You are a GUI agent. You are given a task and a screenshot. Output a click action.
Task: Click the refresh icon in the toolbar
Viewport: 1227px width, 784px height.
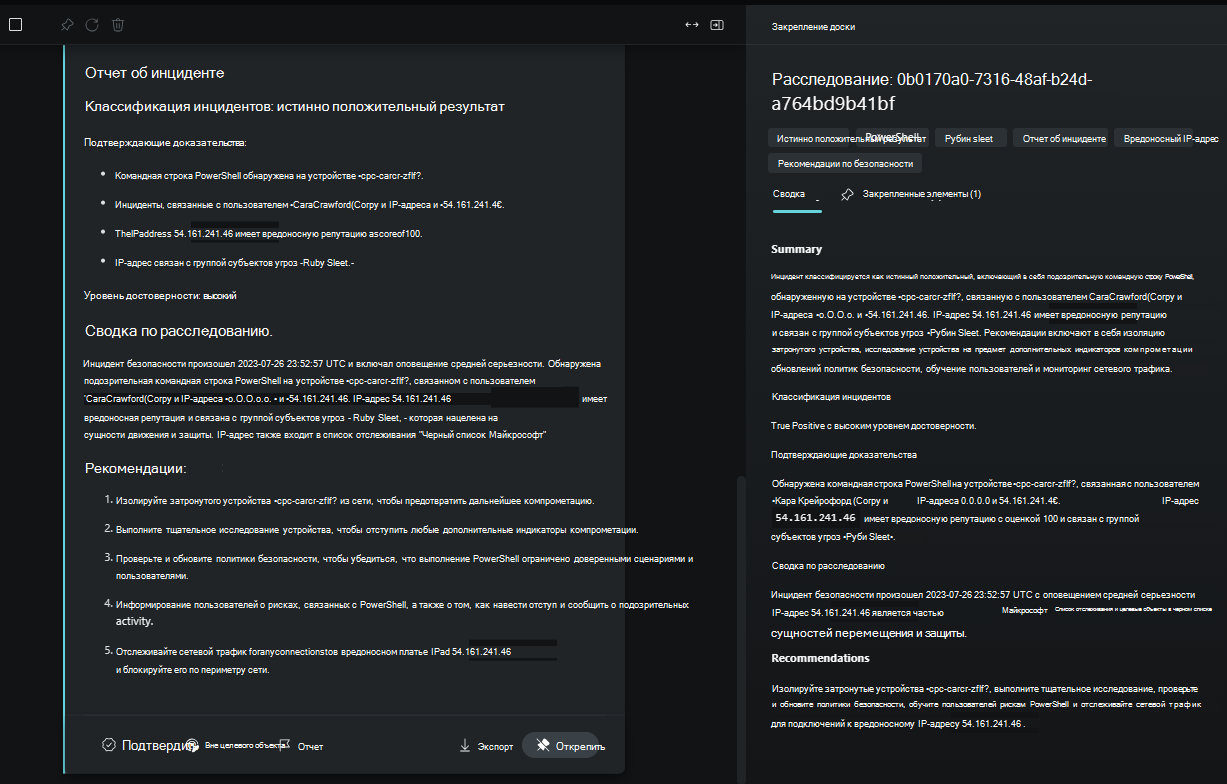92,25
